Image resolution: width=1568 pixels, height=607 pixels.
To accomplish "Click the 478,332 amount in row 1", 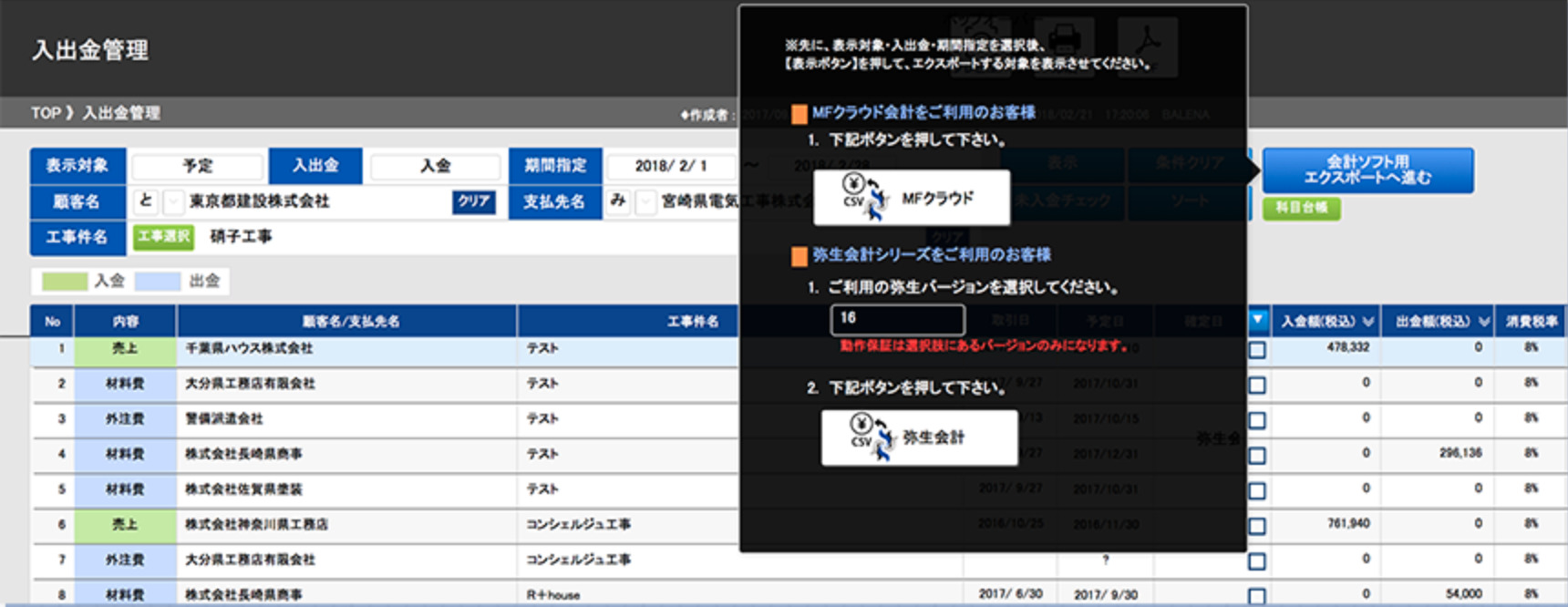I will [1348, 348].
